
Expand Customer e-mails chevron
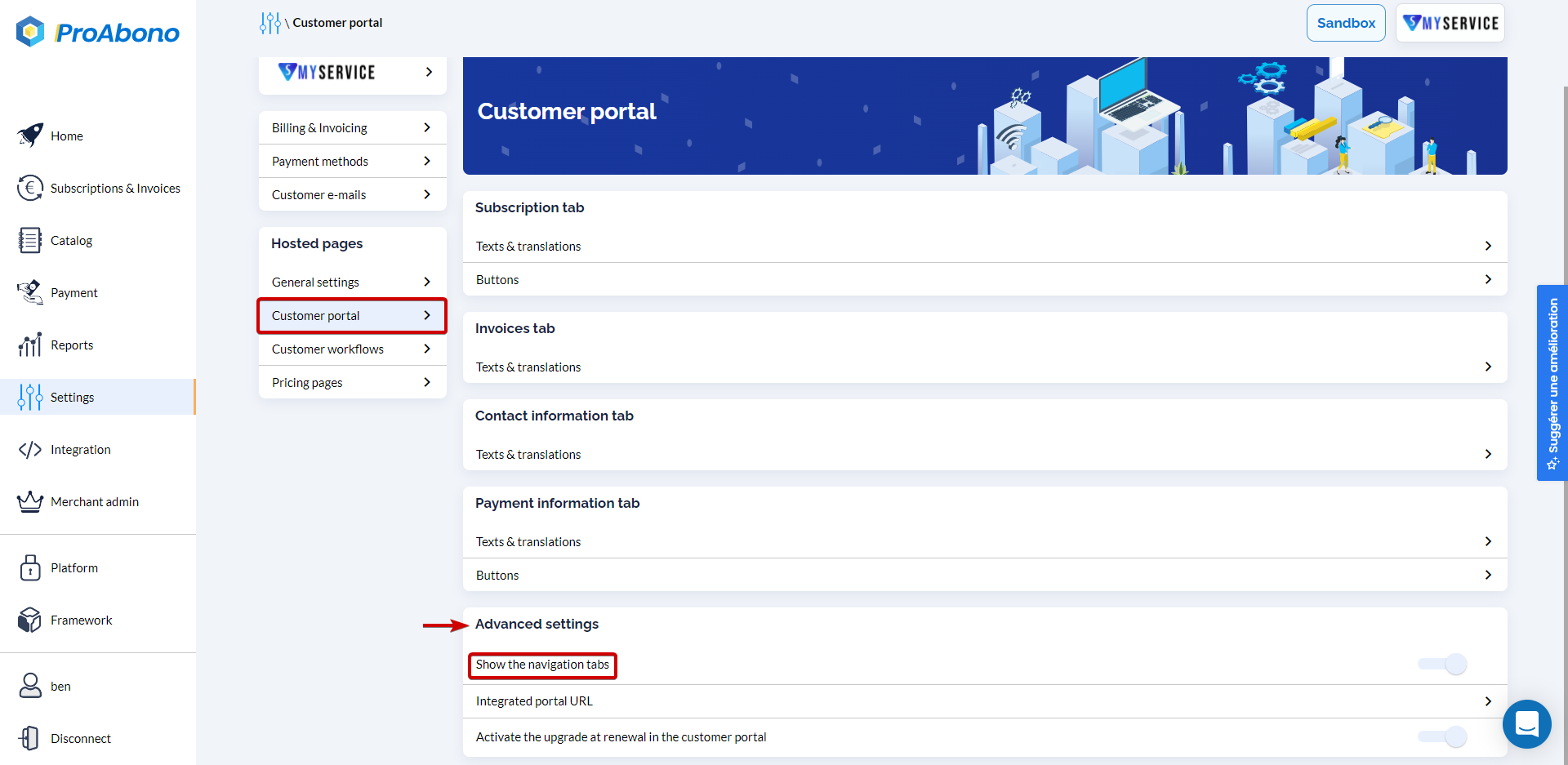[x=427, y=194]
